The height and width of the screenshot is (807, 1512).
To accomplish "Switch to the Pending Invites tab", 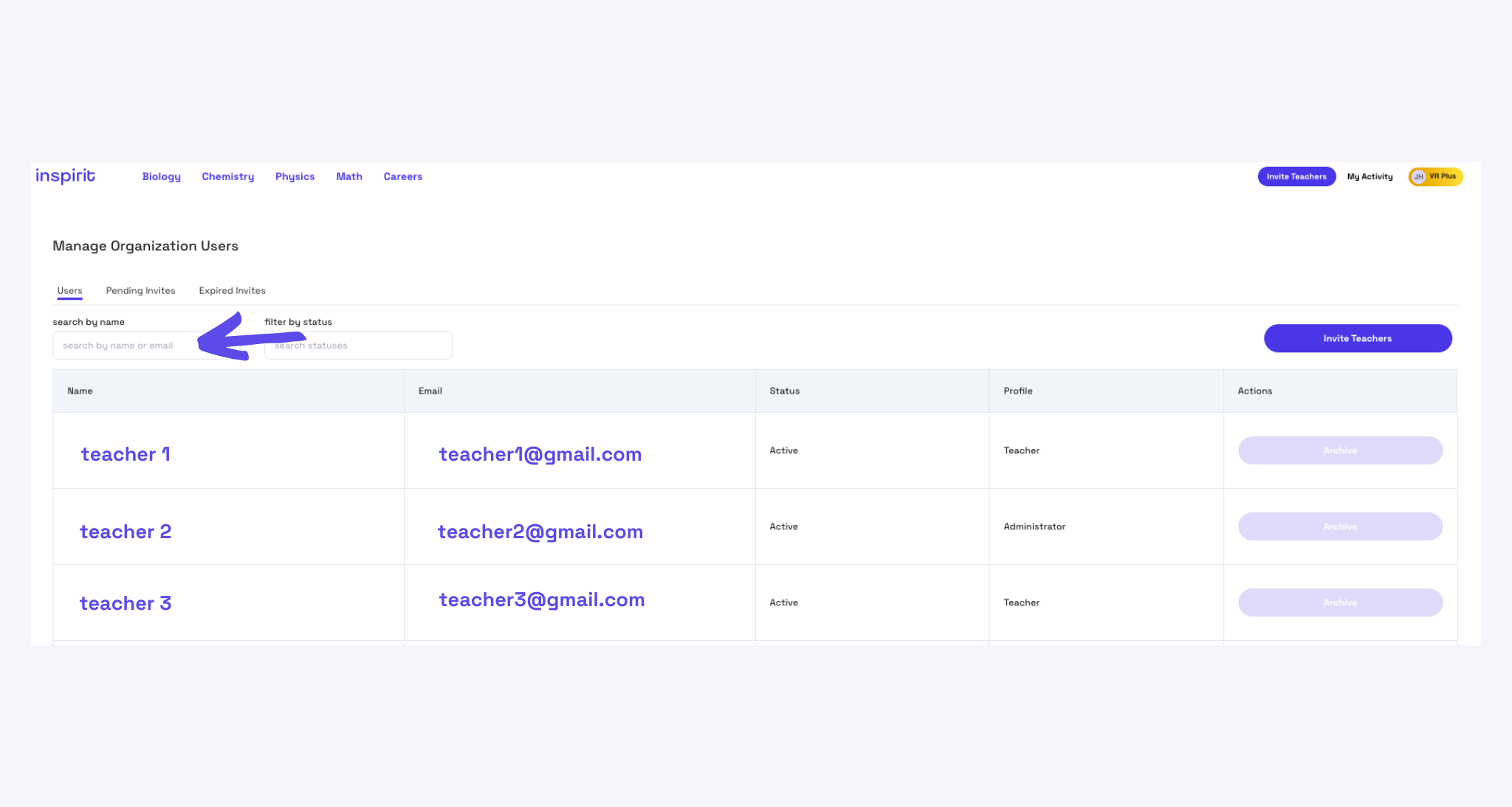I will (x=140, y=291).
